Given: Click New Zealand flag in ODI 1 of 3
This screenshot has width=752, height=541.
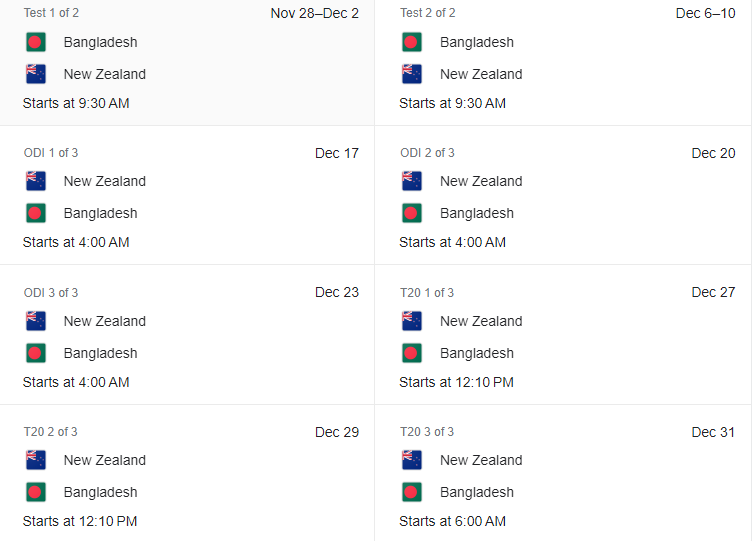Looking at the screenshot, I should pos(36,181).
